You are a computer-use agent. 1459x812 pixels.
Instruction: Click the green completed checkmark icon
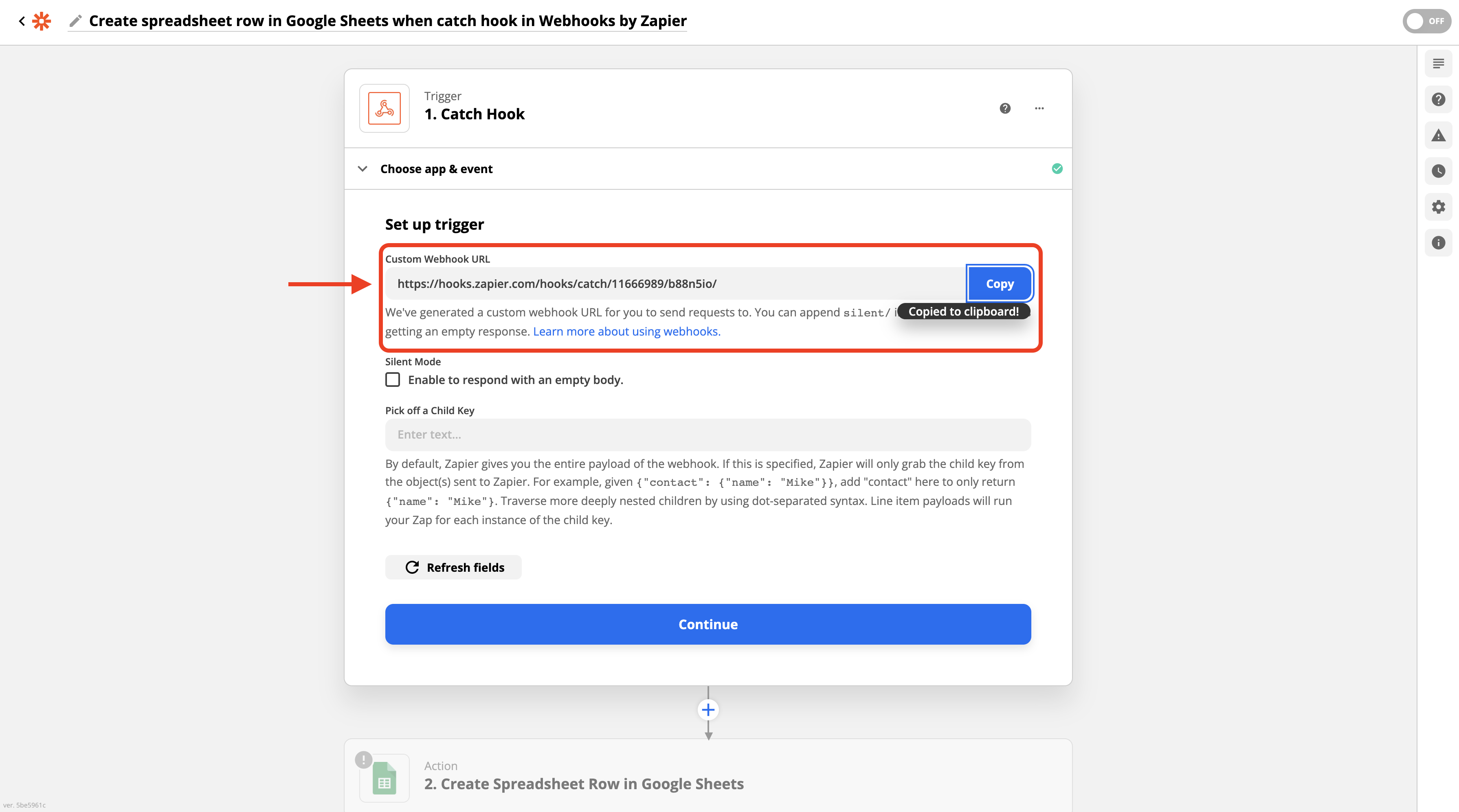(x=1057, y=169)
